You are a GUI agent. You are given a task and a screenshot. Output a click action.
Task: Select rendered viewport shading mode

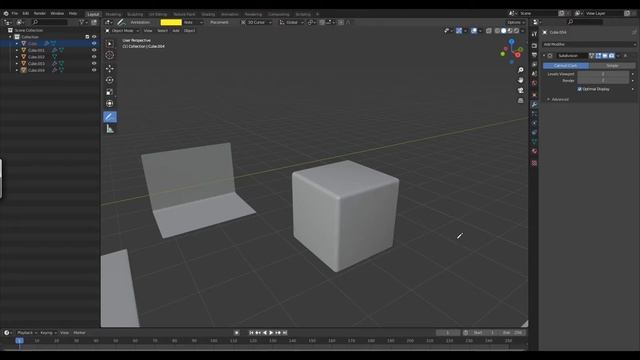(x=517, y=31)
